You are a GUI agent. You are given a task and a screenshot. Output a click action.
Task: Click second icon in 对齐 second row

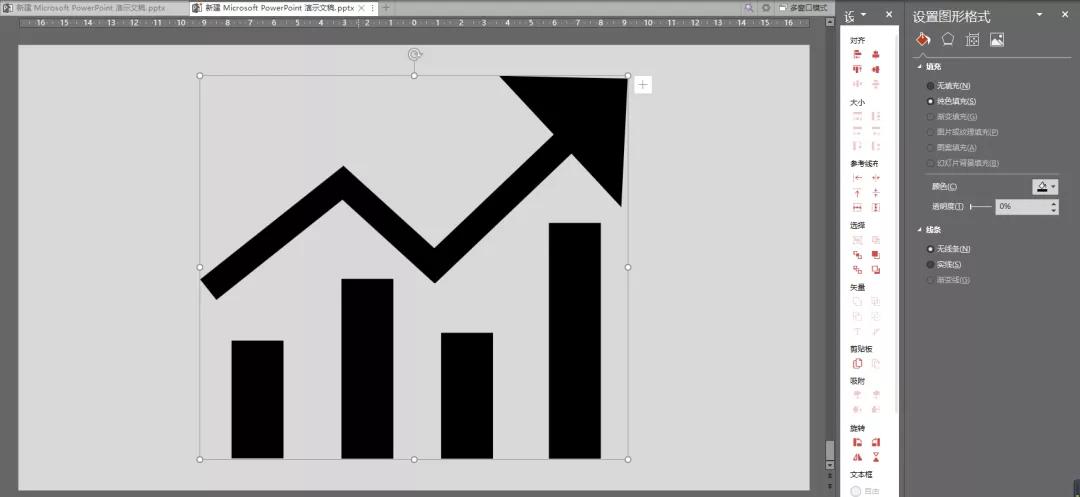click(875, 70)
